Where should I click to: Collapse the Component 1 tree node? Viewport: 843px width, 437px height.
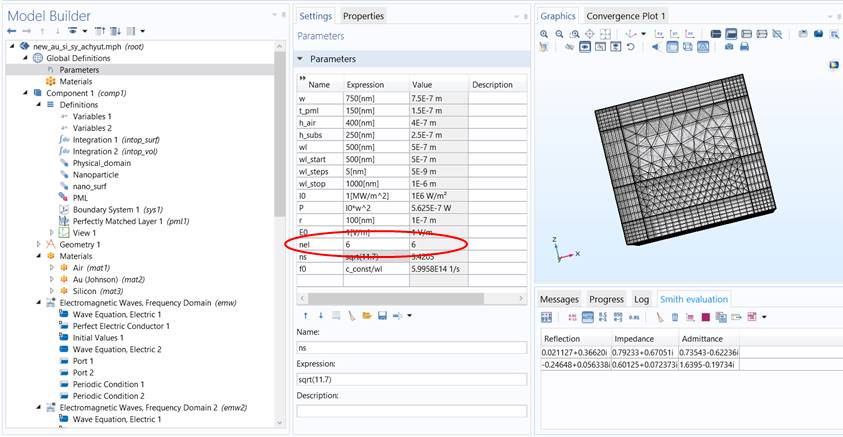pyautogui.click(x=25, y=93)
